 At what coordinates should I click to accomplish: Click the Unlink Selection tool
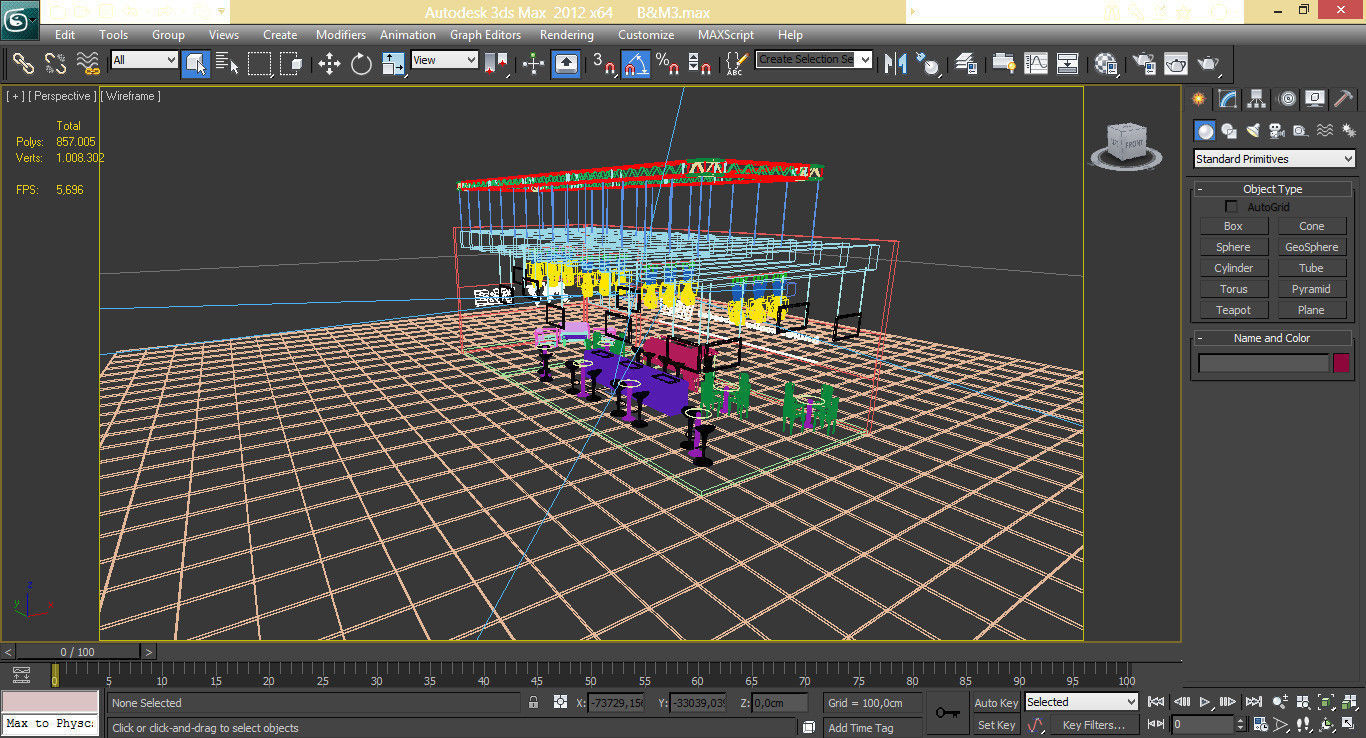tap(55, 64)
